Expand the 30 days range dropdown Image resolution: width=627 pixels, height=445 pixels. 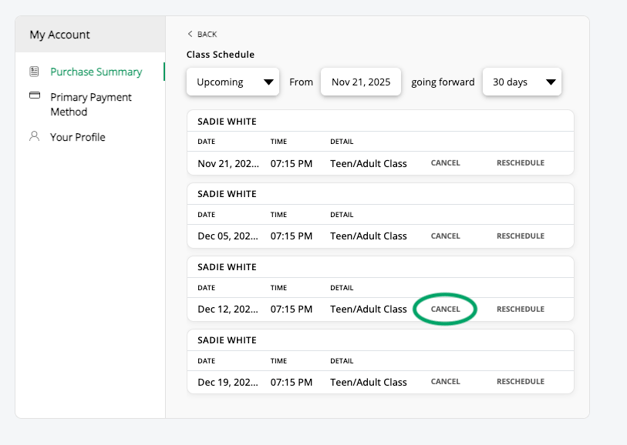[x=521, y=82]
